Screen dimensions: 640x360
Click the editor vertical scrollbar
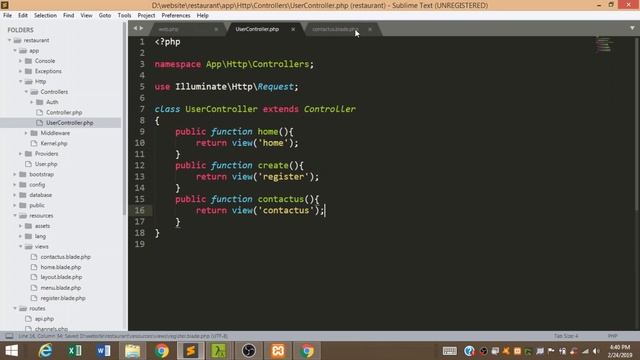point(637,124)
